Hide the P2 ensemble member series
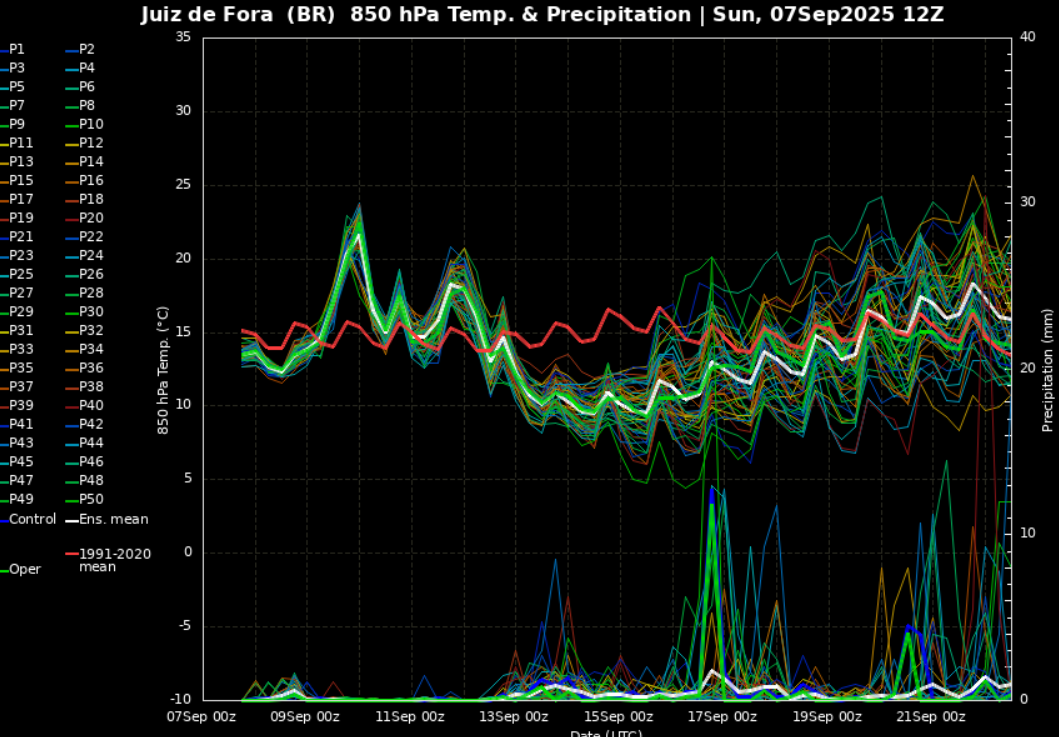Screen dimensions: 1059x737 coord(87,49)
